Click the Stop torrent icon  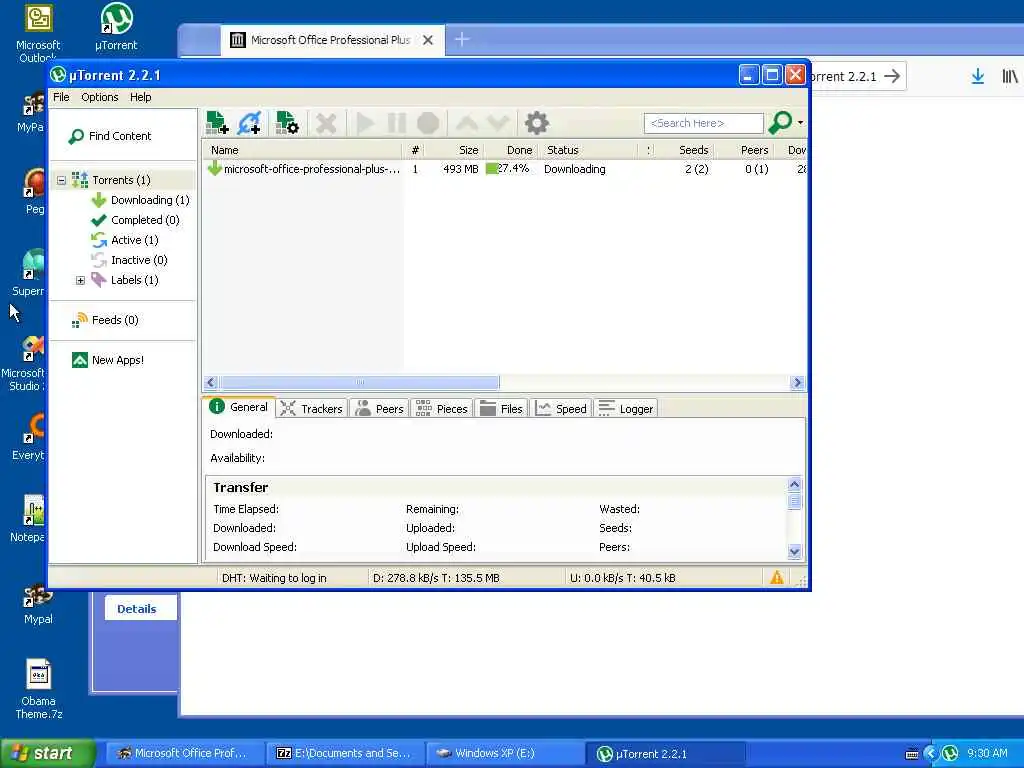[428, 123]
